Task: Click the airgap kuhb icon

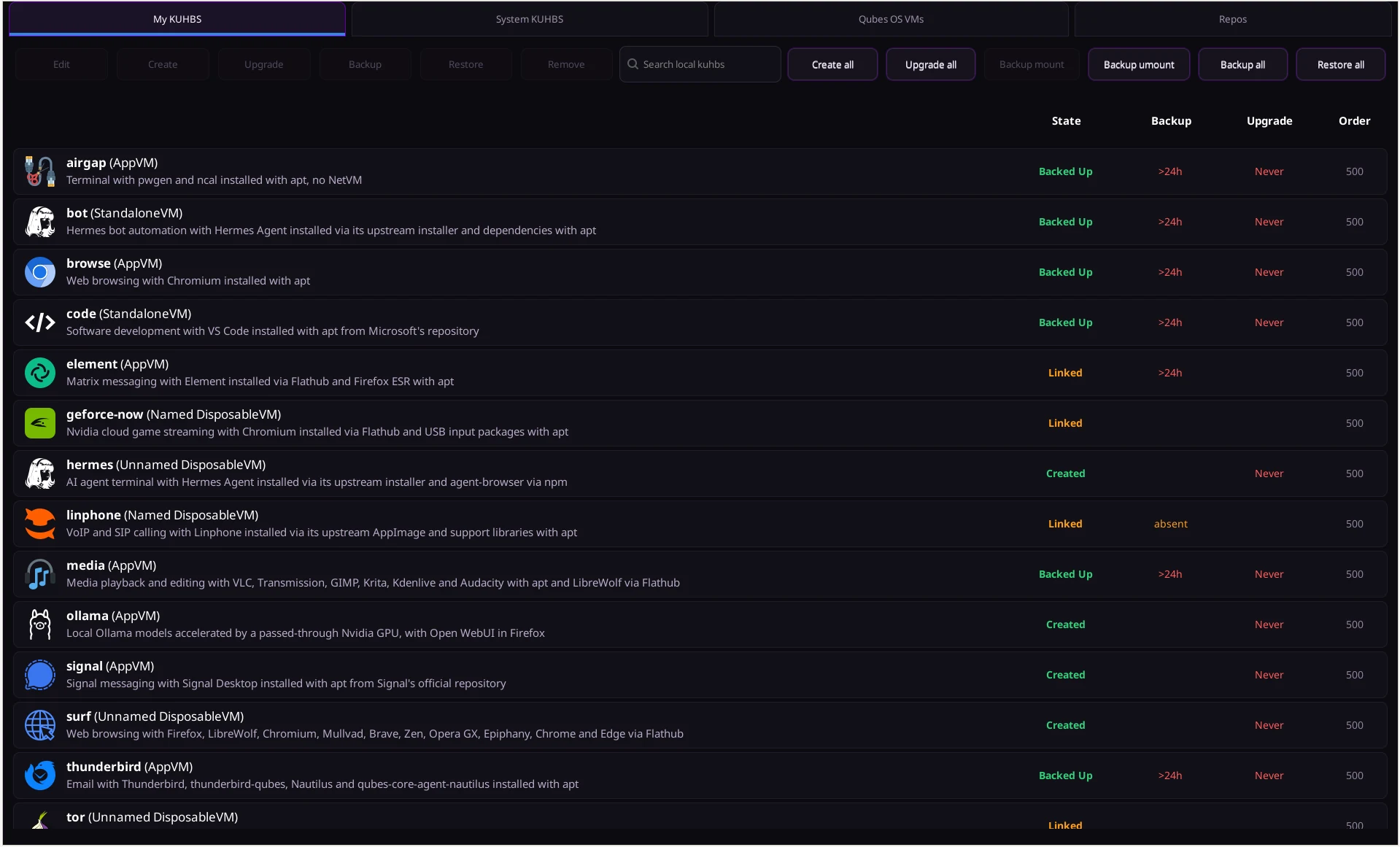Action: pos(40,171)
